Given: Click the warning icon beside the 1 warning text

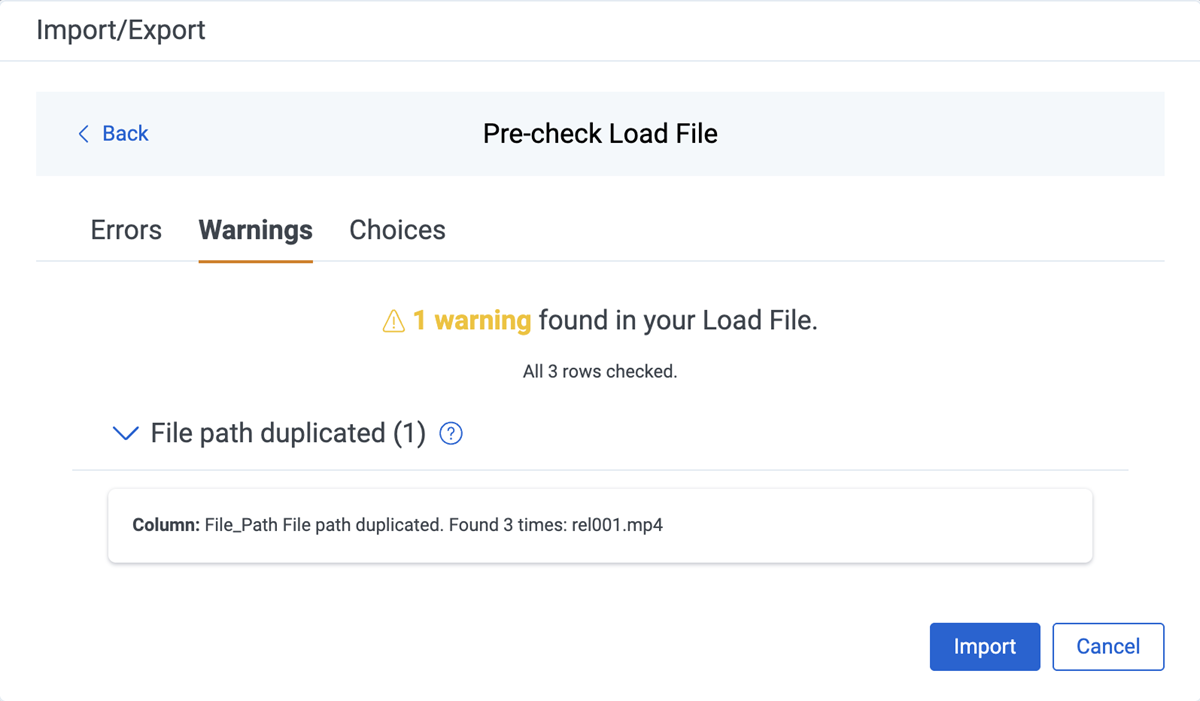Looking at the screenshot, I should 394,320.
